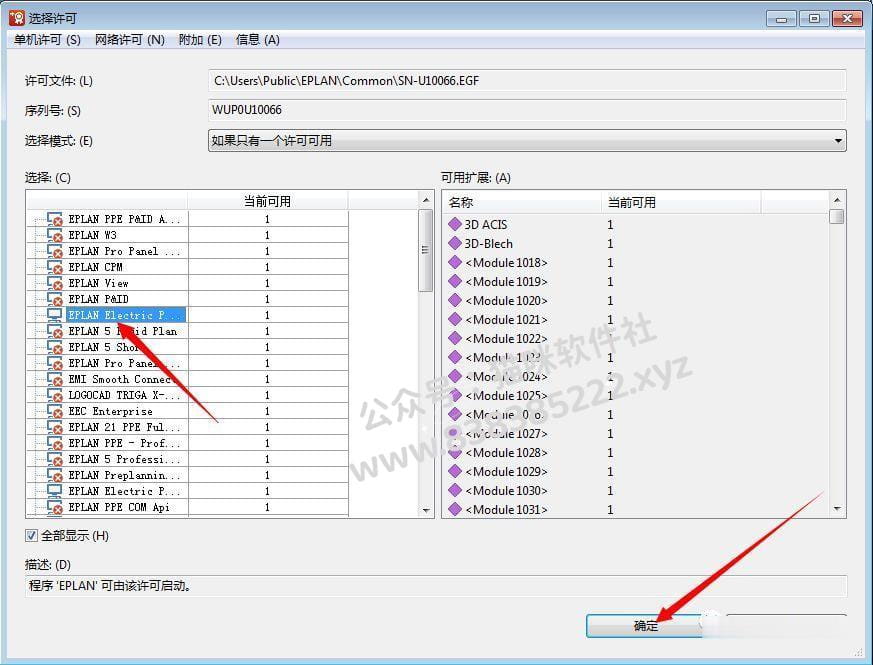The image size is (873, 665).
Task: Minimize the 选择许可 window
Action: pos(781,18)
